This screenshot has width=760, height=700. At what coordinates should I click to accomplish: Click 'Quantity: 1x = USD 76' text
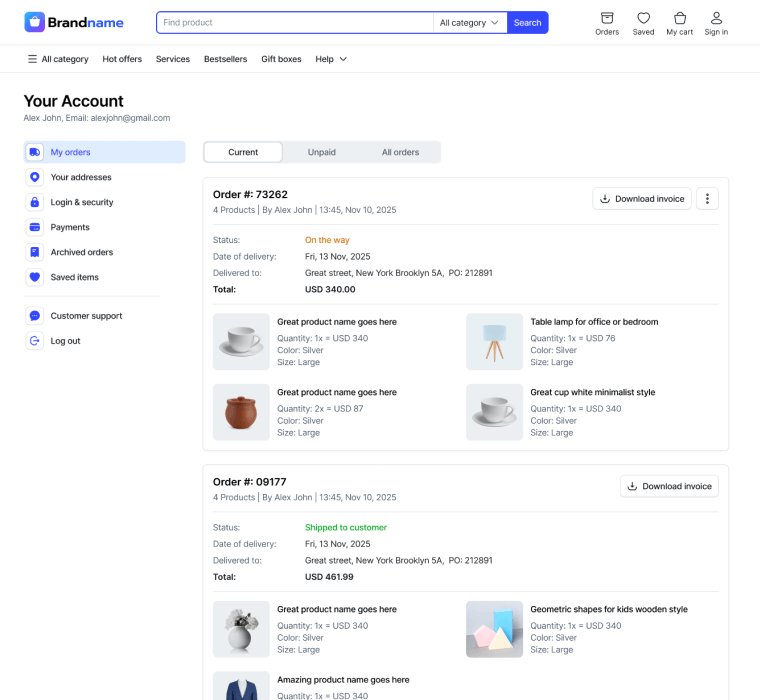pos(572,338)
